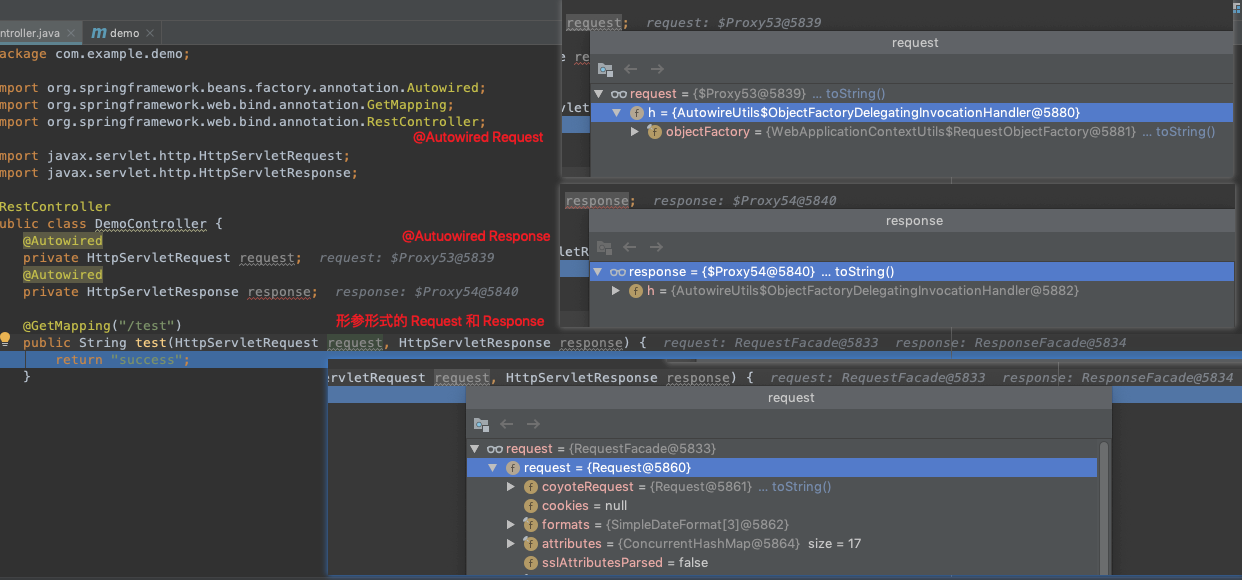Collapse the request $Proxy53@5839 node
1242x580 pixels.
[599, 94]
